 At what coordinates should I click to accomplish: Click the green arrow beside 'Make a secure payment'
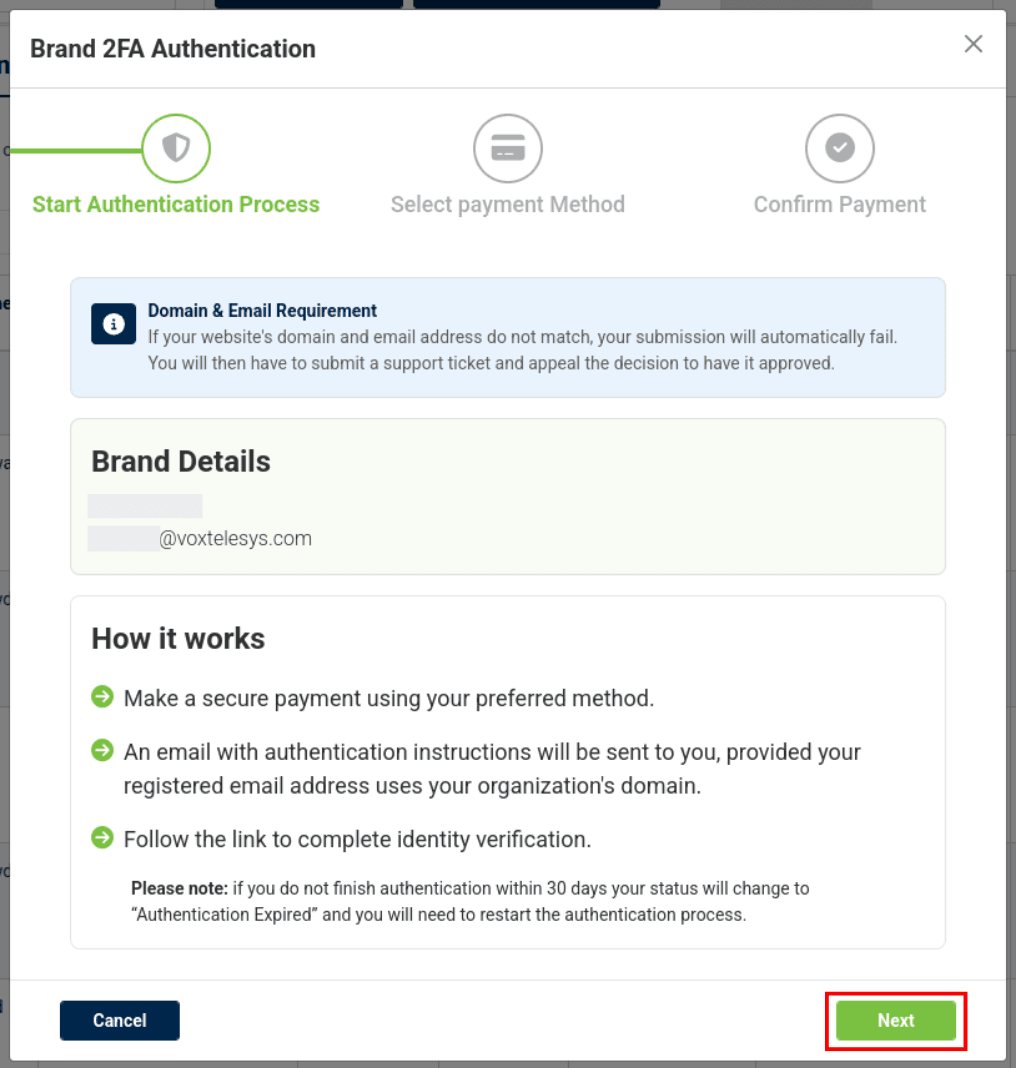click(x=102, y=697)
